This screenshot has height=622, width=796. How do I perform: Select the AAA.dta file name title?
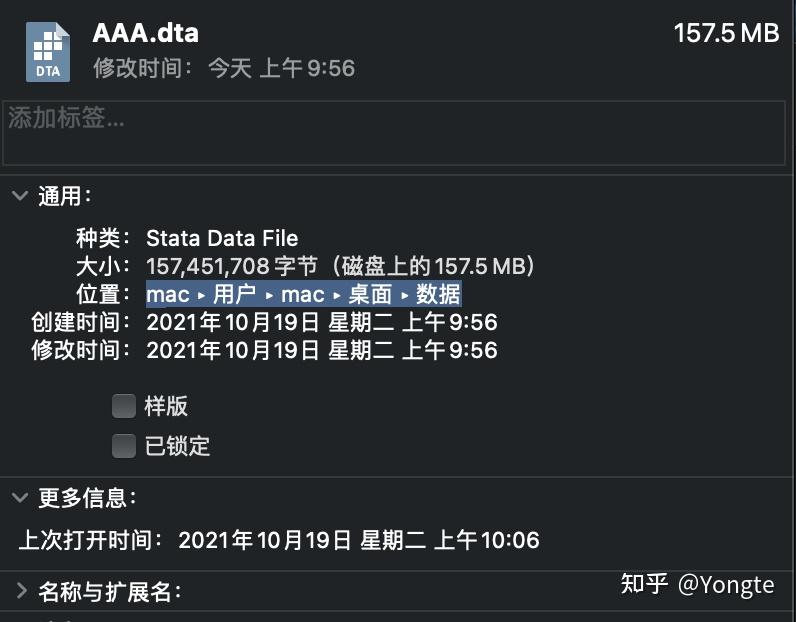pyautogui.click(x=146, y=34)
